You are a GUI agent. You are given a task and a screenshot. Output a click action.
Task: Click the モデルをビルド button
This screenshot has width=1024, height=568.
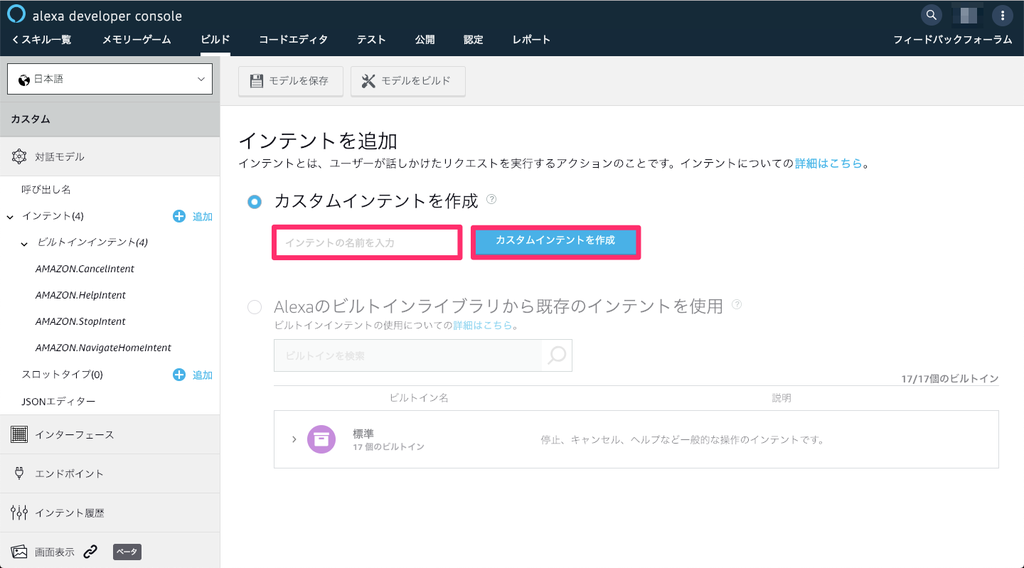tap(408, 81)
